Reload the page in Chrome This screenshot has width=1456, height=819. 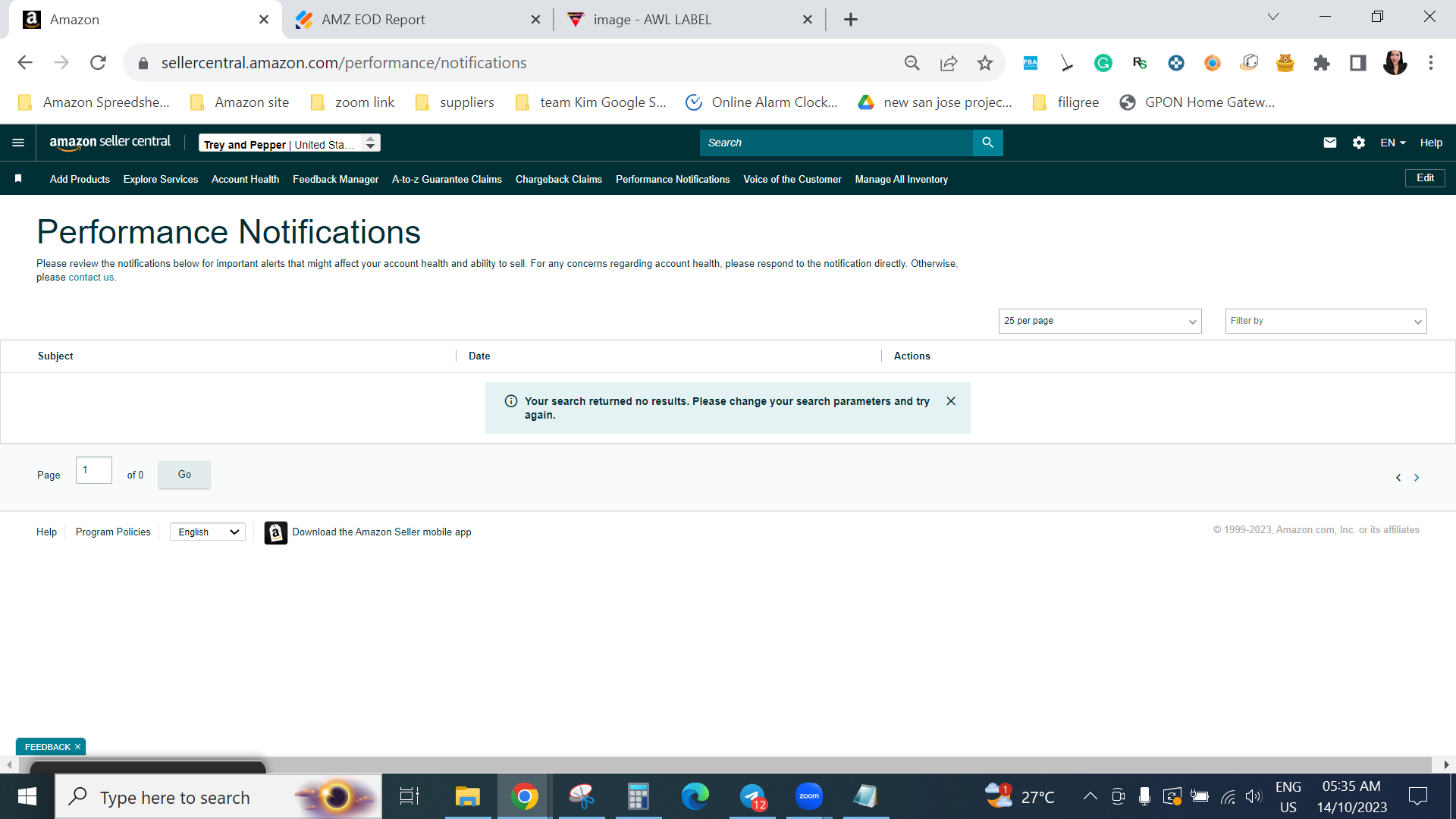98,63
